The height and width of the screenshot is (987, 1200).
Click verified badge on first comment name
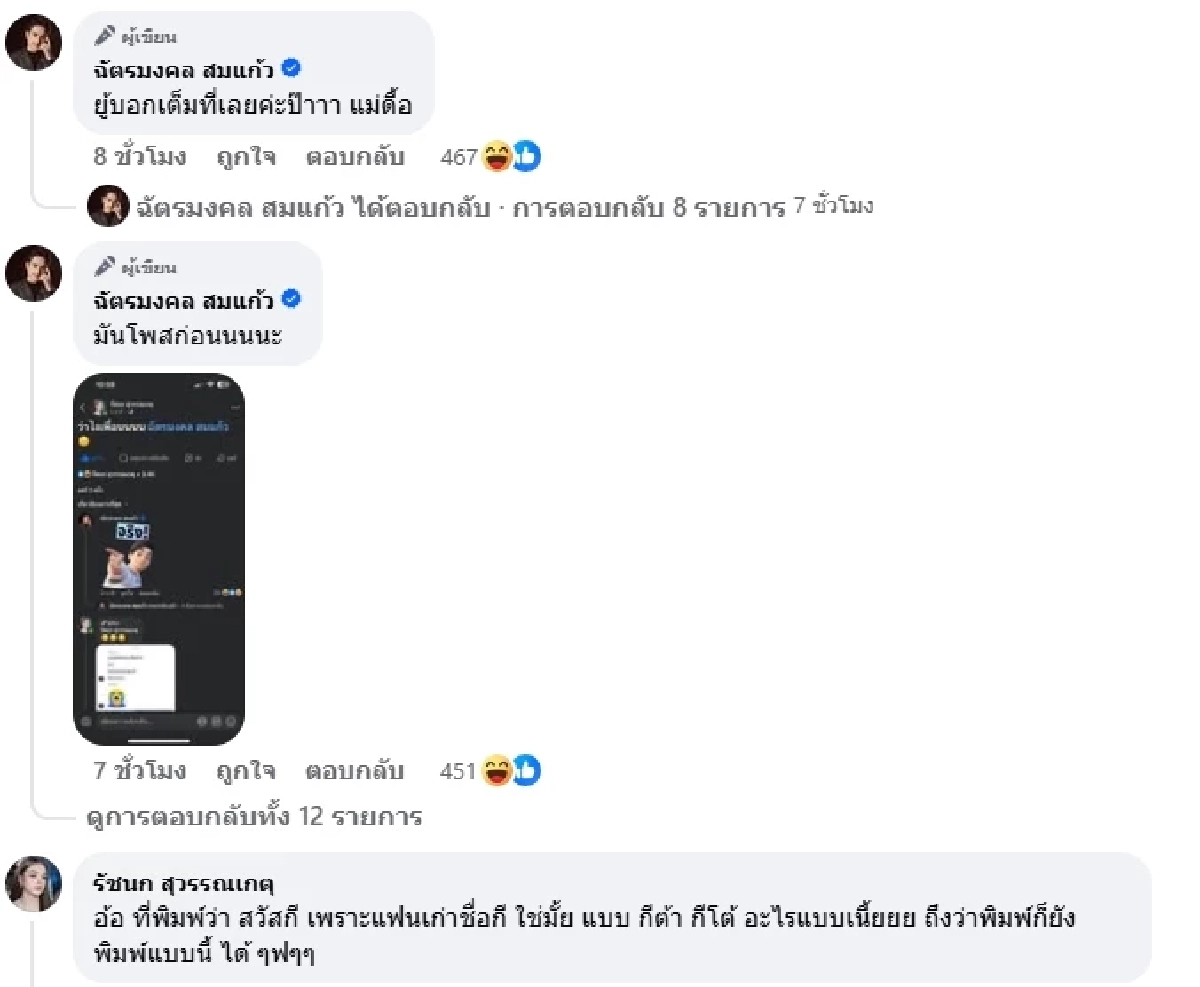click(x=291, y=69)
